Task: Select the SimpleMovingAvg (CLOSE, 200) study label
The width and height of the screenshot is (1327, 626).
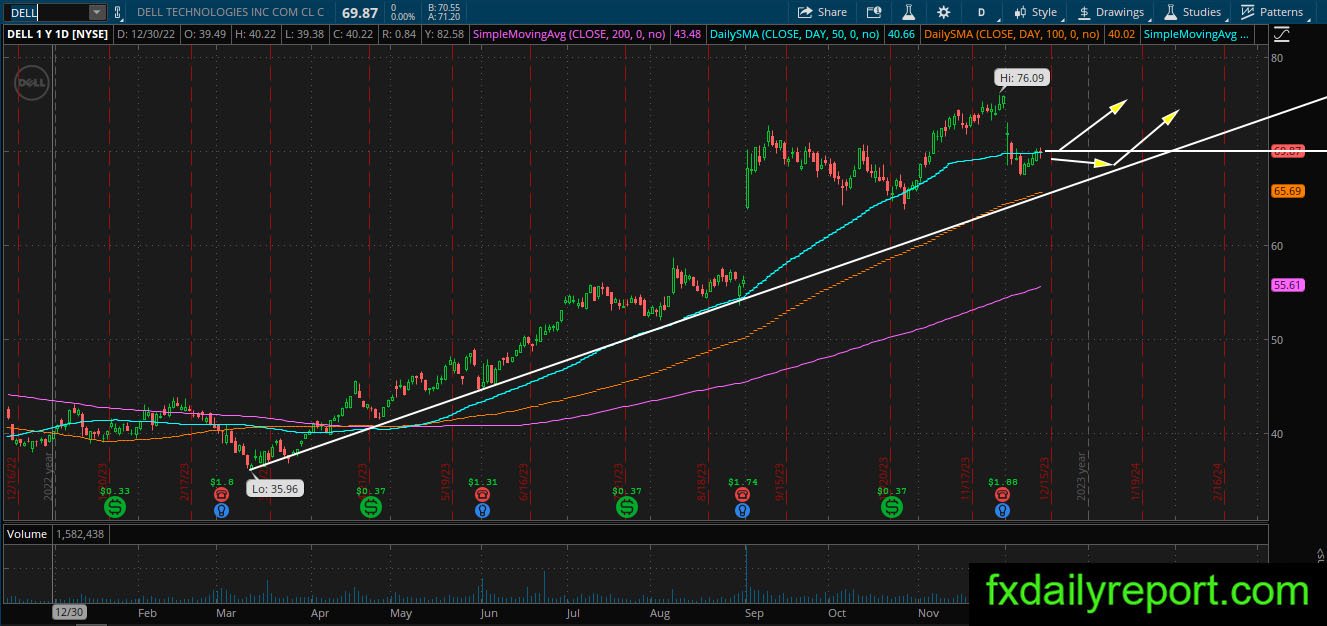Action: pos(570,34)
